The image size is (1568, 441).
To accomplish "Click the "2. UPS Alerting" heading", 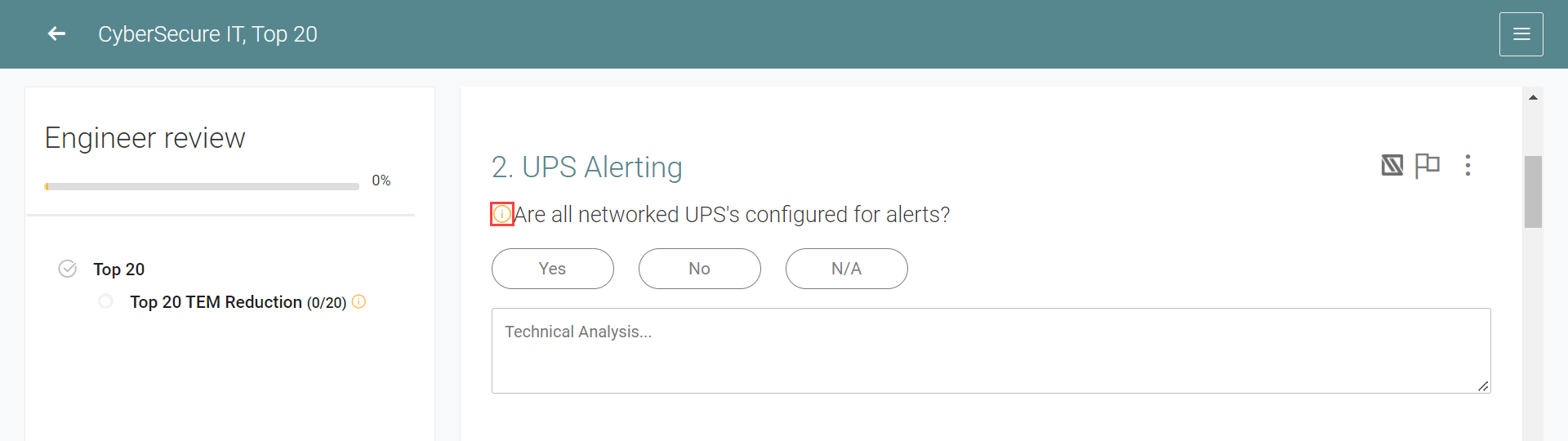I will 586,167.
